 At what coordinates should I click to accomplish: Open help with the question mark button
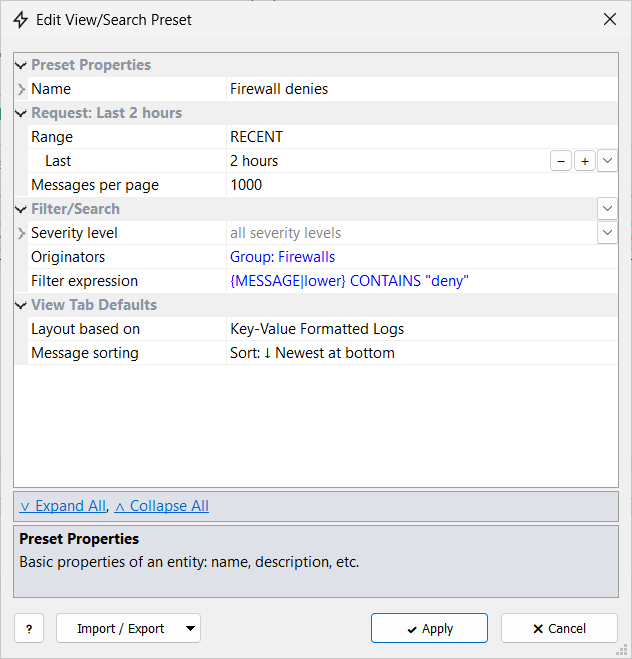pyautogui.click(x=29, y=628)
